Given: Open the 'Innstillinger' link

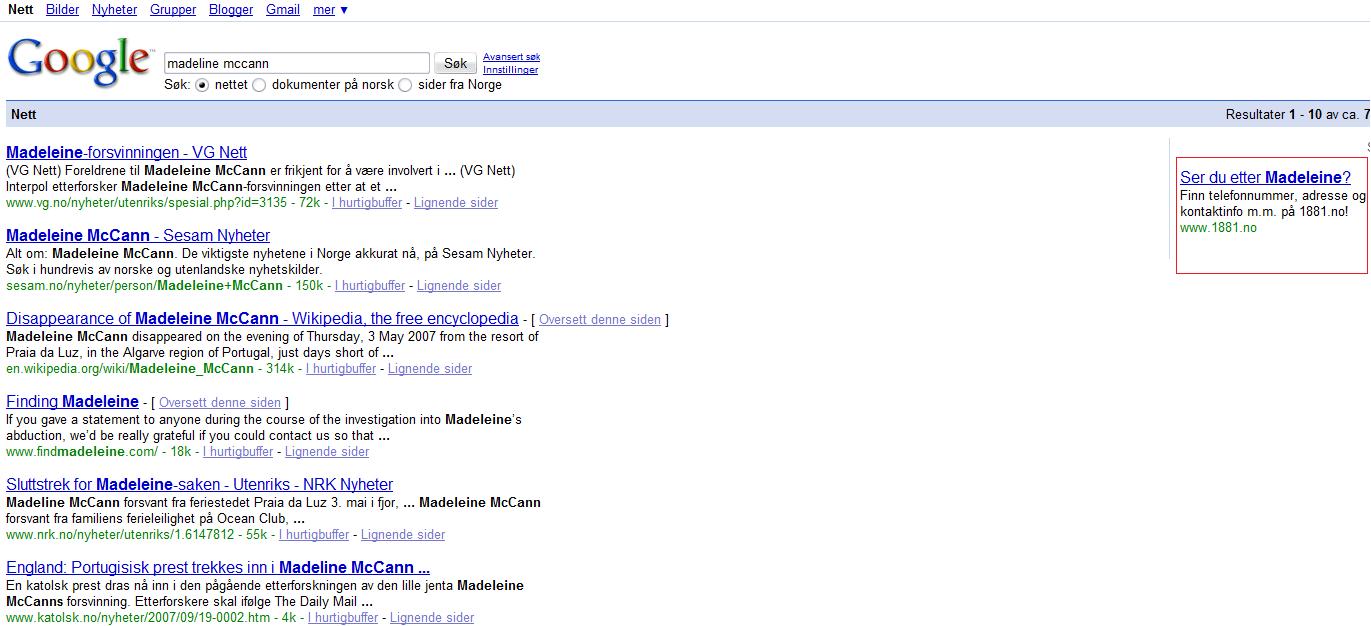Looking at the screenshot, I should (510, 70).
